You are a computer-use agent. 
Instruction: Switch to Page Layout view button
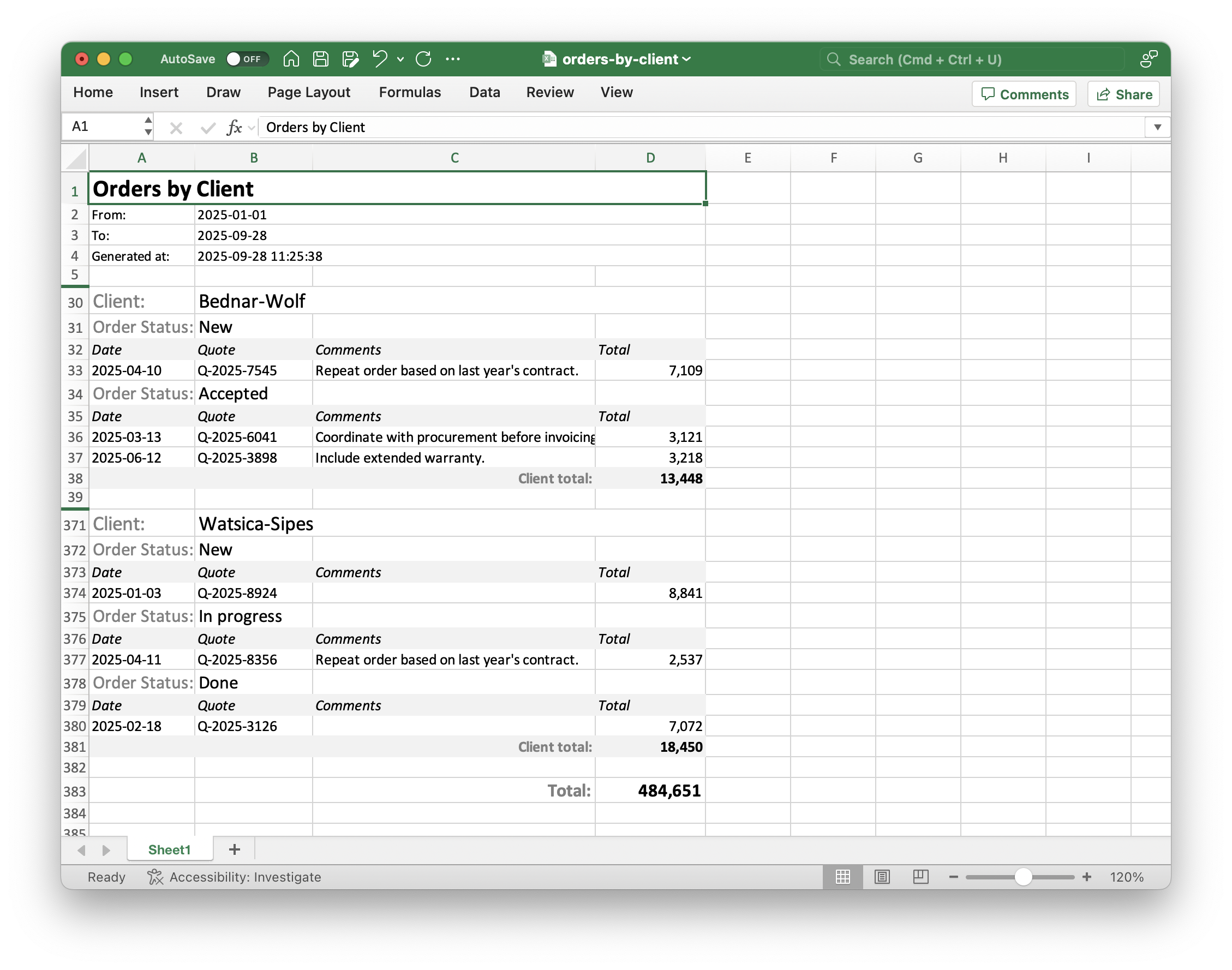[x=882, y=877]
